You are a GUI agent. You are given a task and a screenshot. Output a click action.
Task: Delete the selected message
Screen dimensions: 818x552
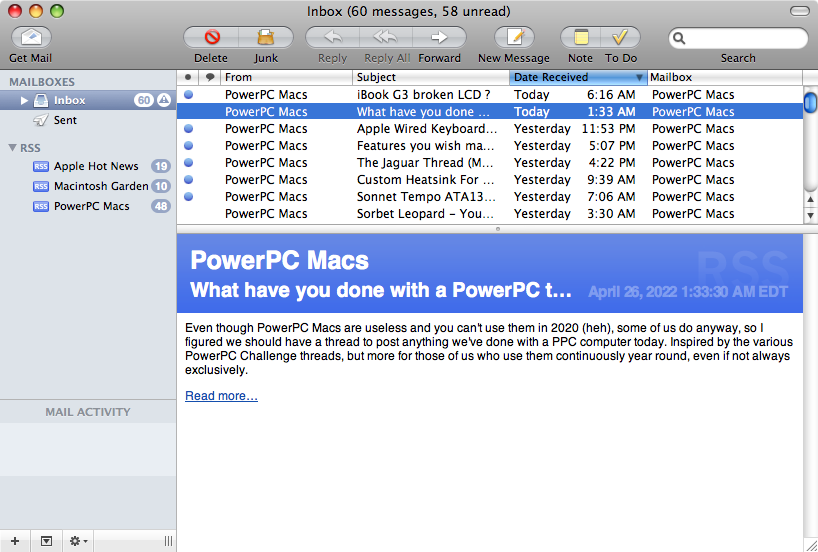[211, 38]
